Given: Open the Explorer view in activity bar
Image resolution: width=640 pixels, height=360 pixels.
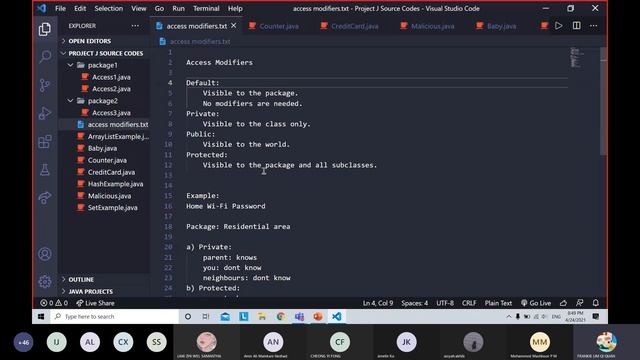Looking at the screenshot, I should 45,29.
